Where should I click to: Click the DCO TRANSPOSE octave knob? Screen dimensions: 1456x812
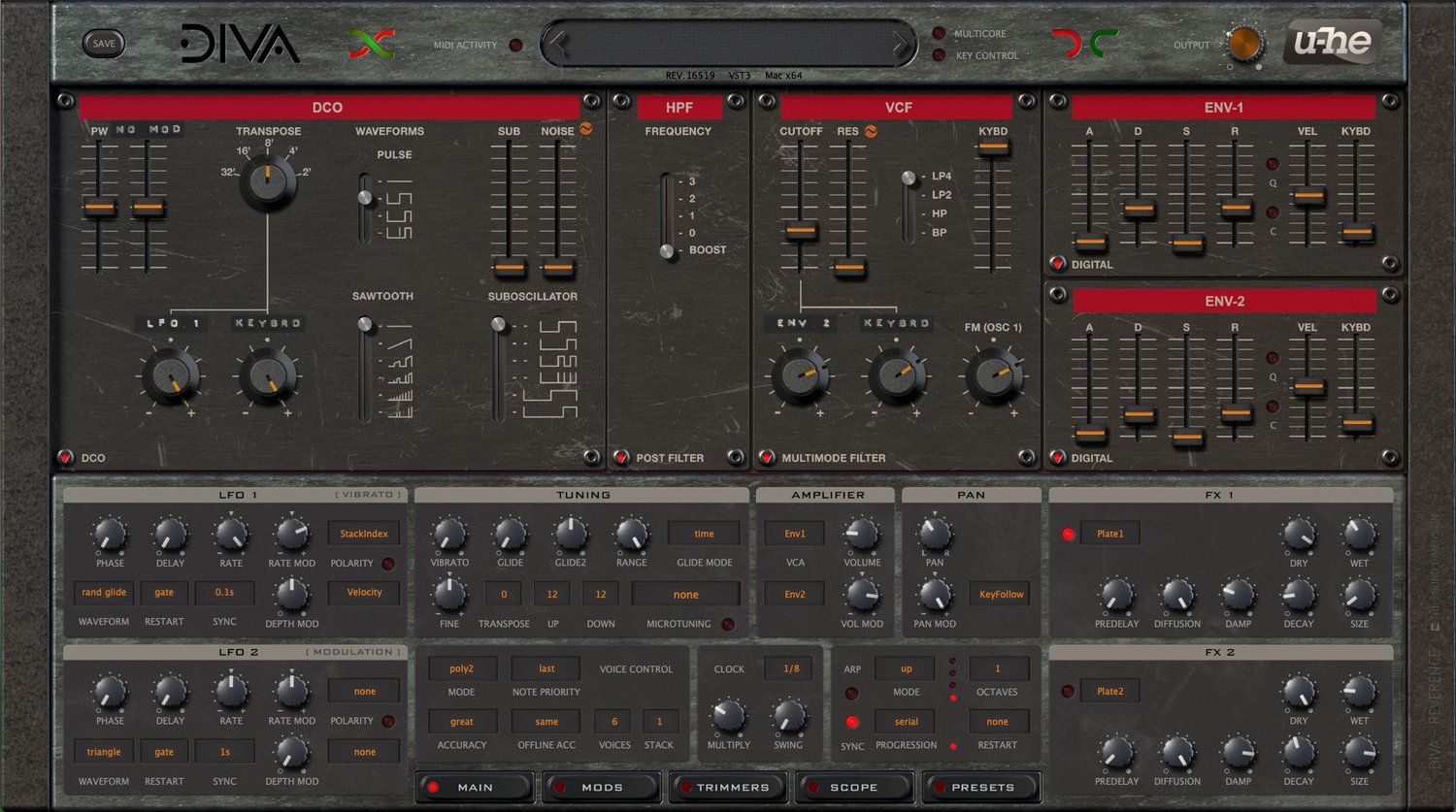point(268,181)
